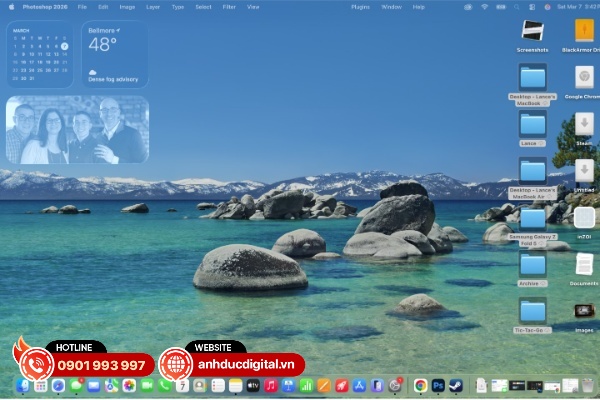Launch Safari from the Dock

[x=58, y=386]
